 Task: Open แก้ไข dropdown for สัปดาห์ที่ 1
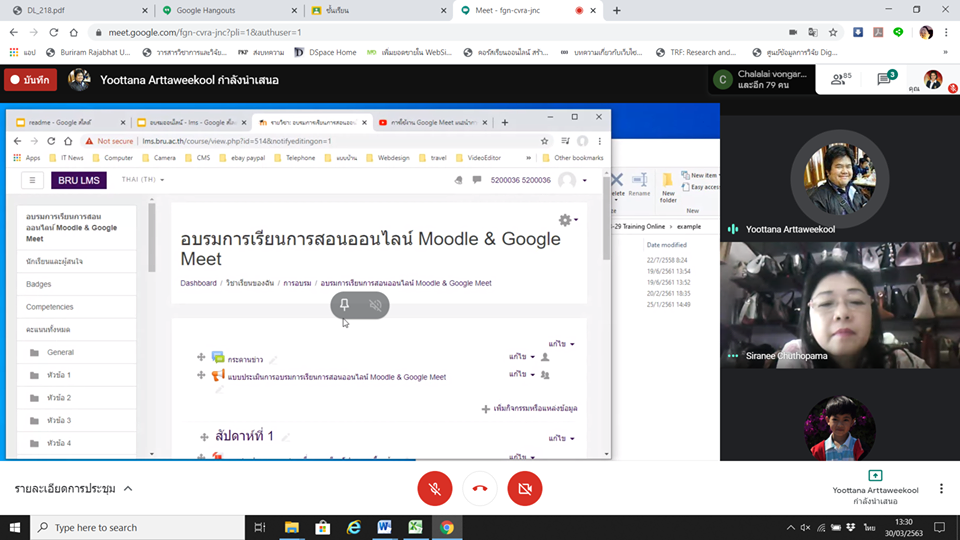coord(561,438)
